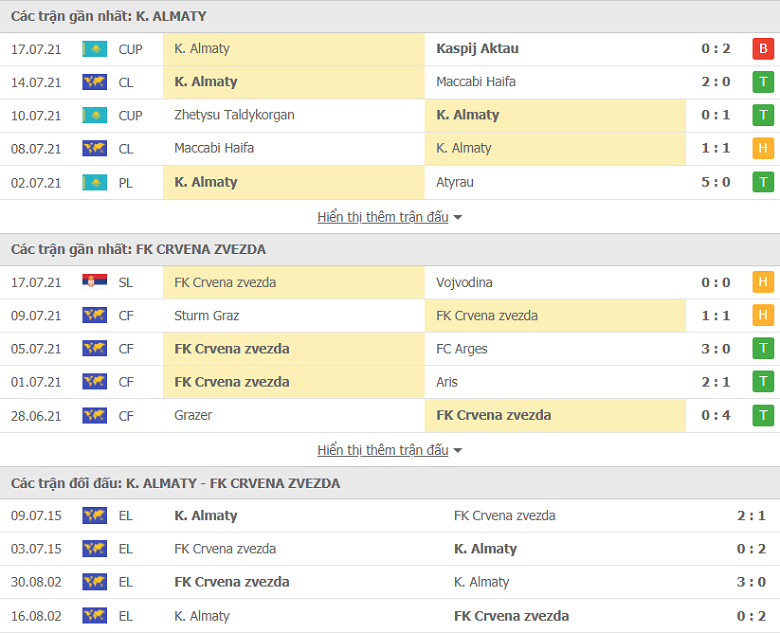The width and height of the screenshot is (780, 633).
Task: Click world flag icon in Sturm Graz row
Action: pyautogui.click(x=95, y=315)
